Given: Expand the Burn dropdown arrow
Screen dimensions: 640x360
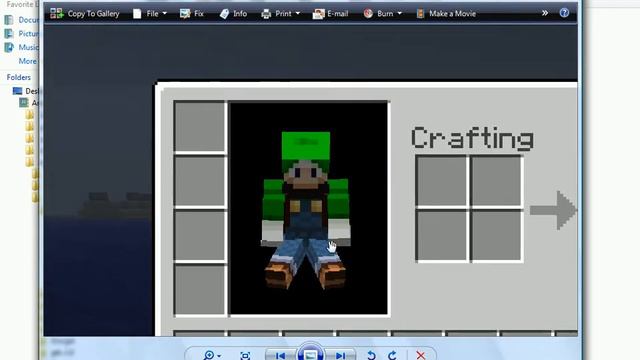Looking at the screenshot, I should [x=400, y=13].
